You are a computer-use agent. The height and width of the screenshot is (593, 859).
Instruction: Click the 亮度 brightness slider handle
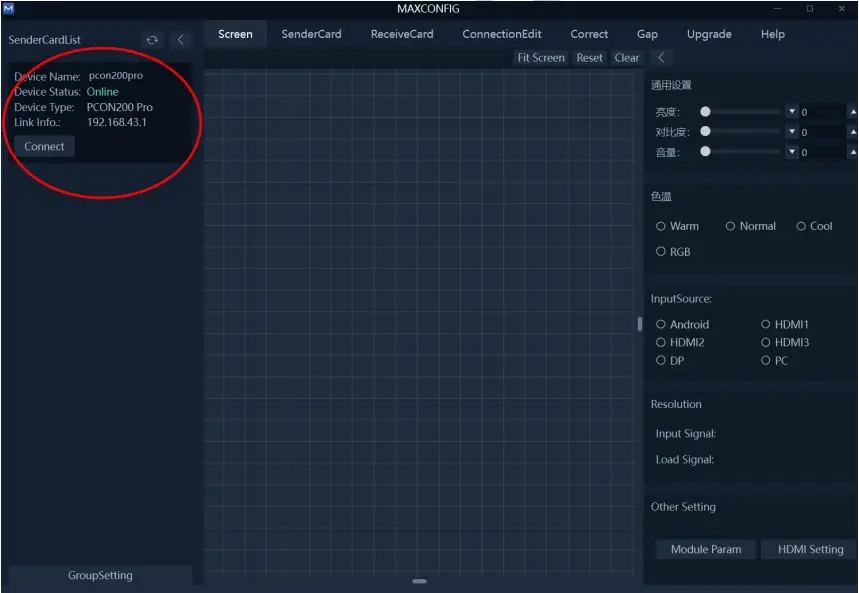pos(705,112)
